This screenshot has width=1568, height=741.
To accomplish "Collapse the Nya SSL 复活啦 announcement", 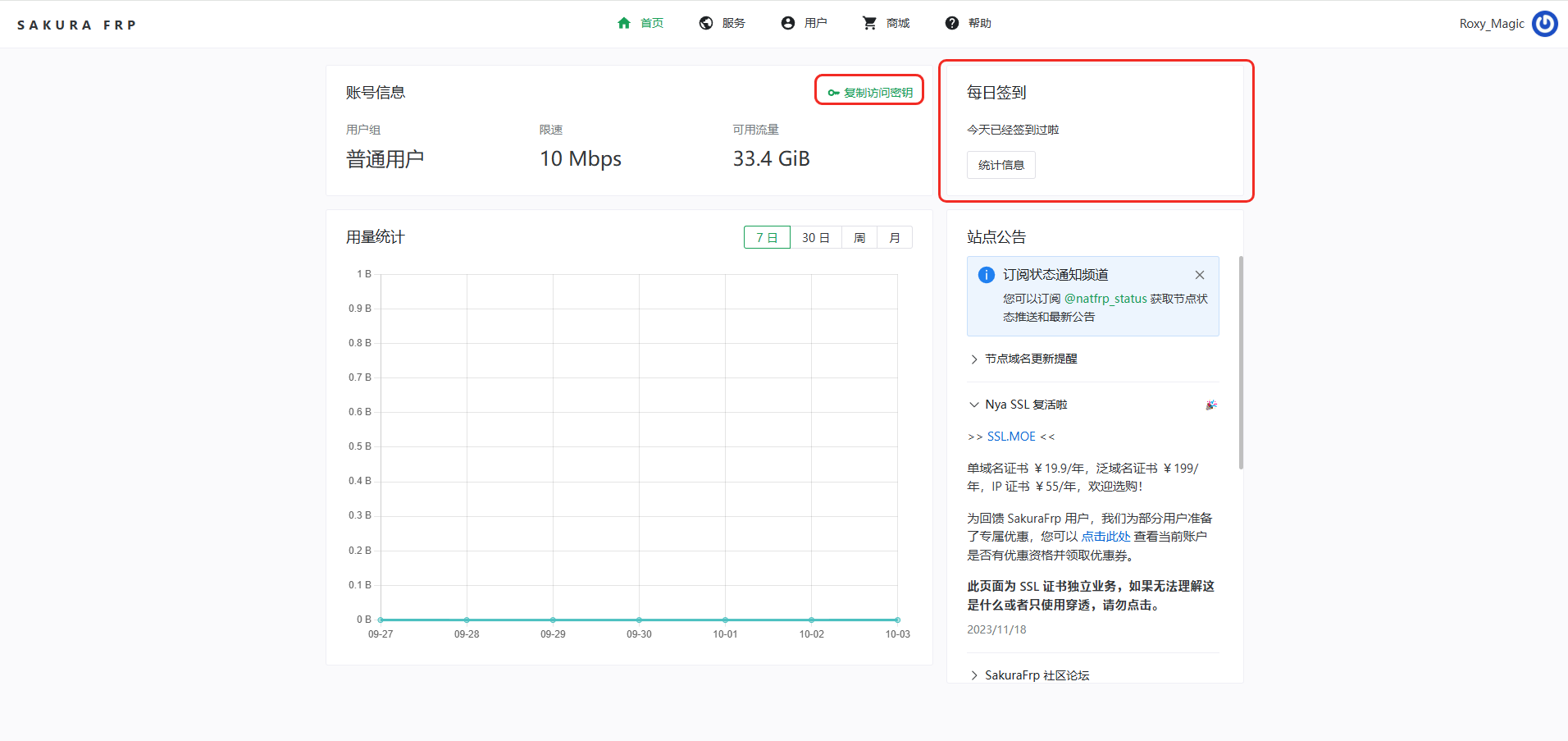I will 1026,405.
